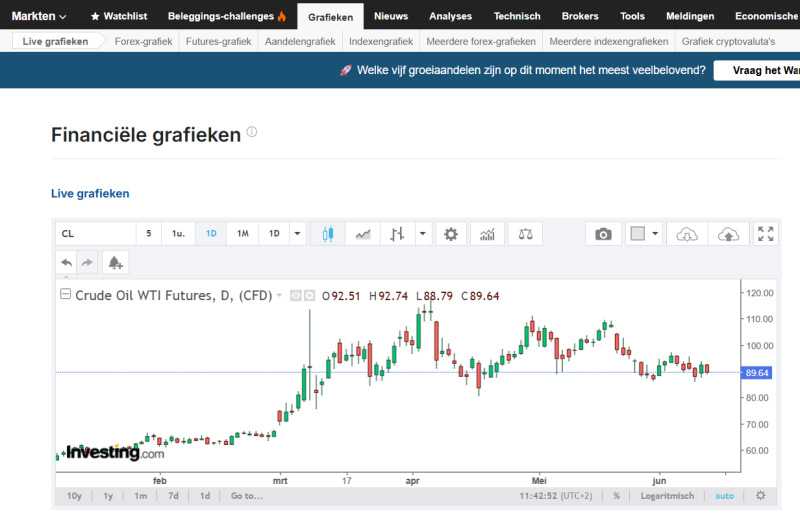This screenshot has width=800, height=521.
Task: Go to the Nieuws menu
Action: click(391, 16)
